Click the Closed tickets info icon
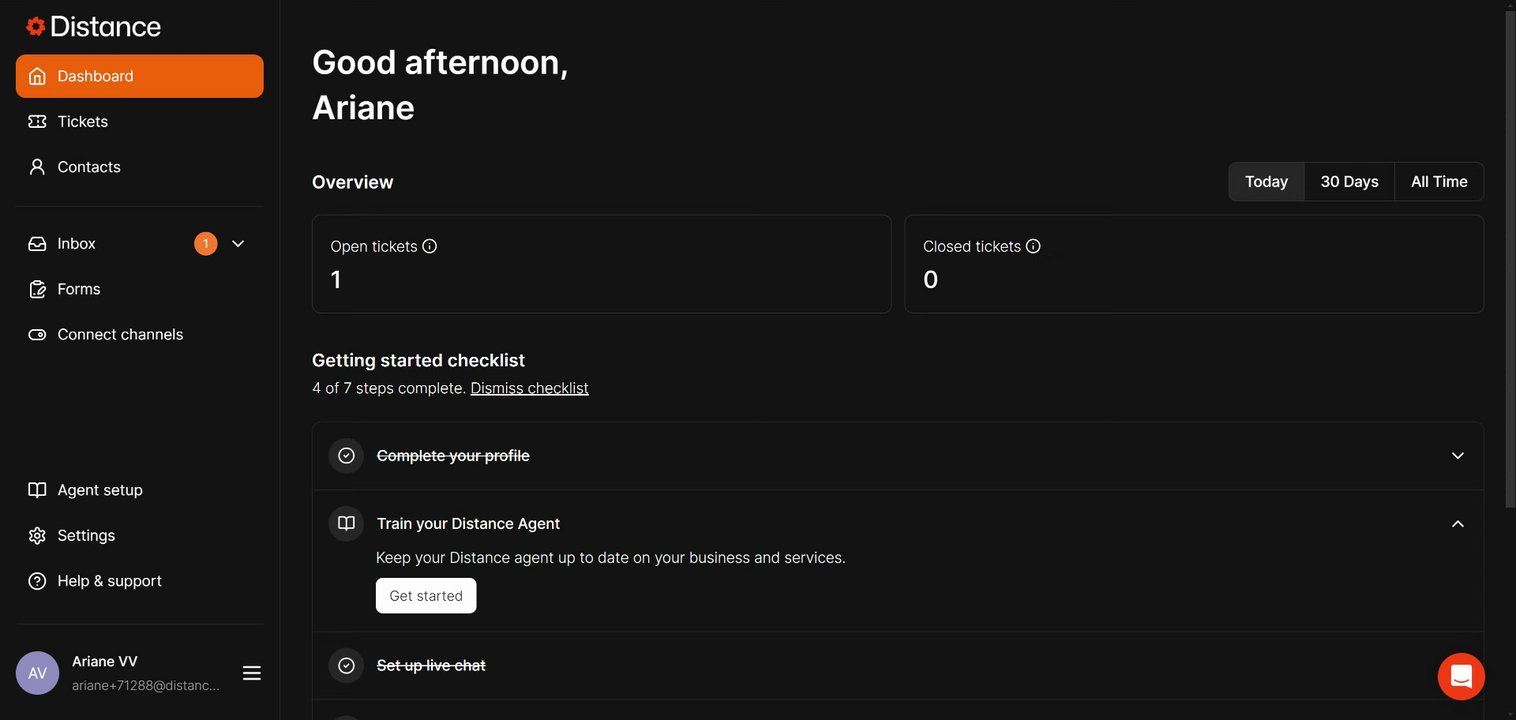This screenshot has width=1516, height=720. pyautogui.click(x=1033, y=246)
